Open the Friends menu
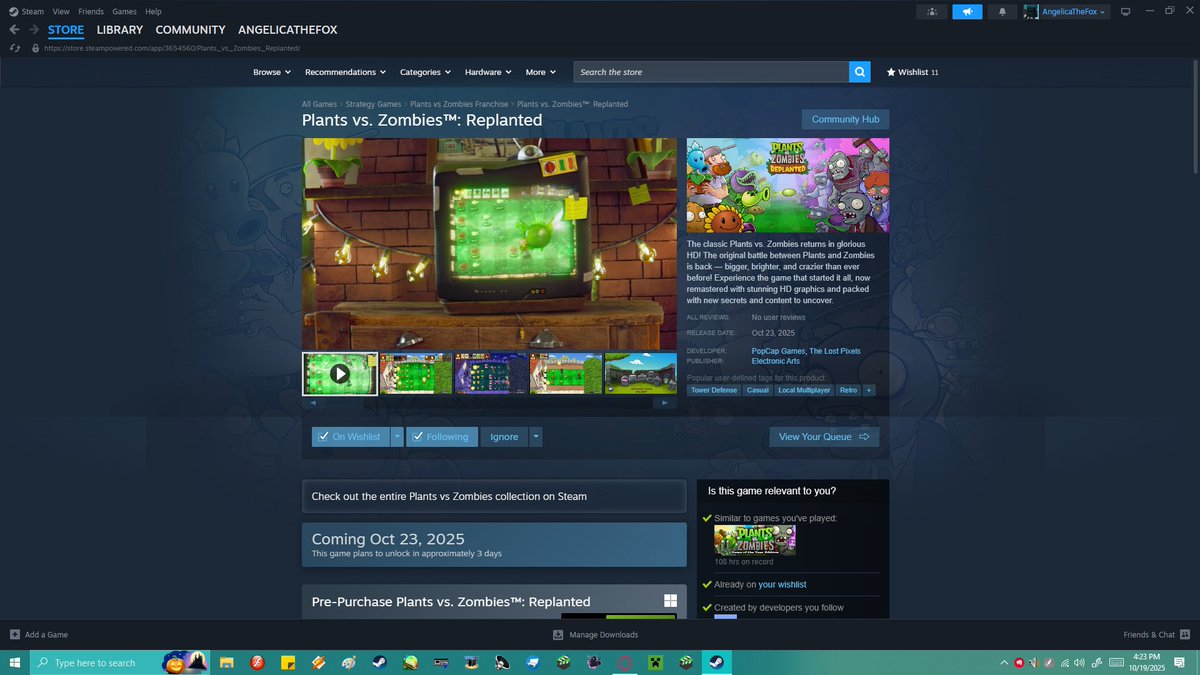The image size is (1200, 675). click(91, 11)
